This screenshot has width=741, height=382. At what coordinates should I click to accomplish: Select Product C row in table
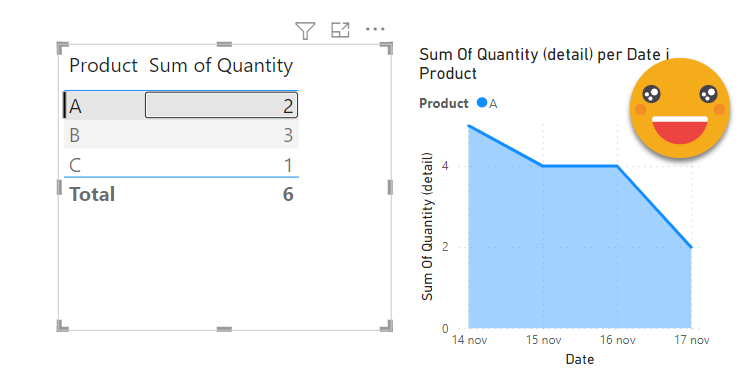181,164
